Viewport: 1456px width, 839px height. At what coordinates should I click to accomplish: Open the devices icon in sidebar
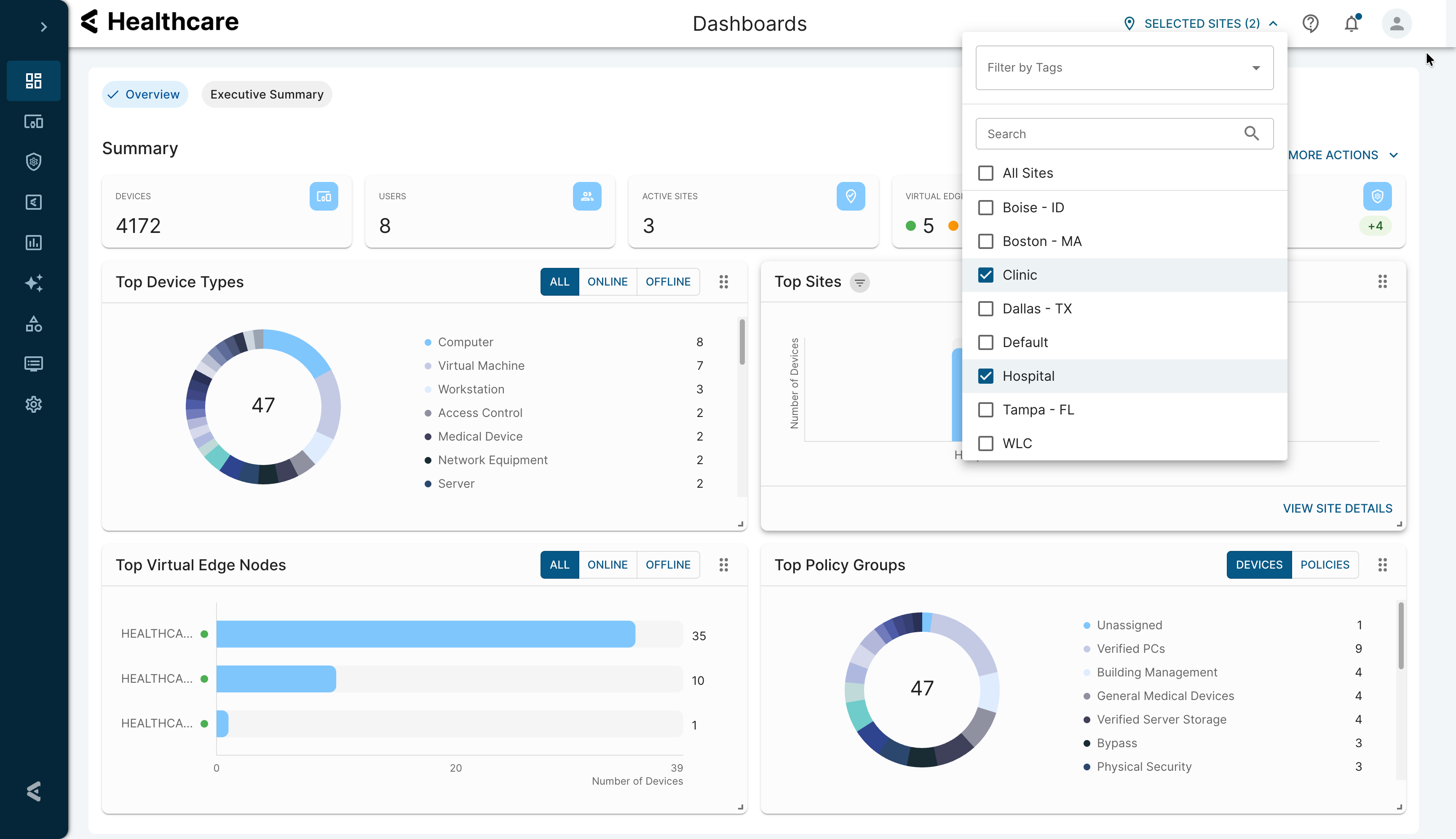pyautogui.click(x=33, y=122)
